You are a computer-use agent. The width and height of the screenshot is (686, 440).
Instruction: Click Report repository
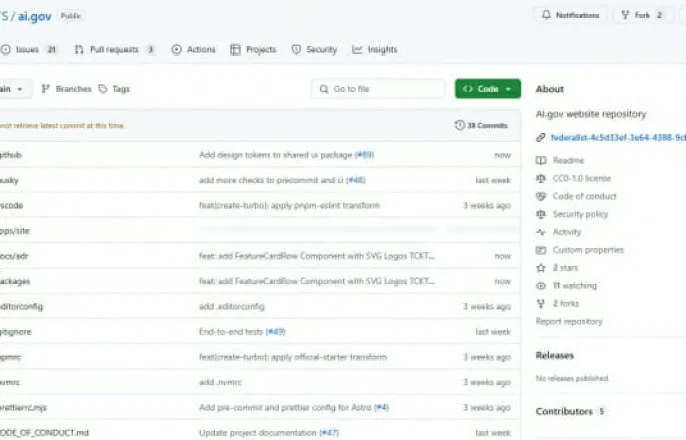(569, 321)
